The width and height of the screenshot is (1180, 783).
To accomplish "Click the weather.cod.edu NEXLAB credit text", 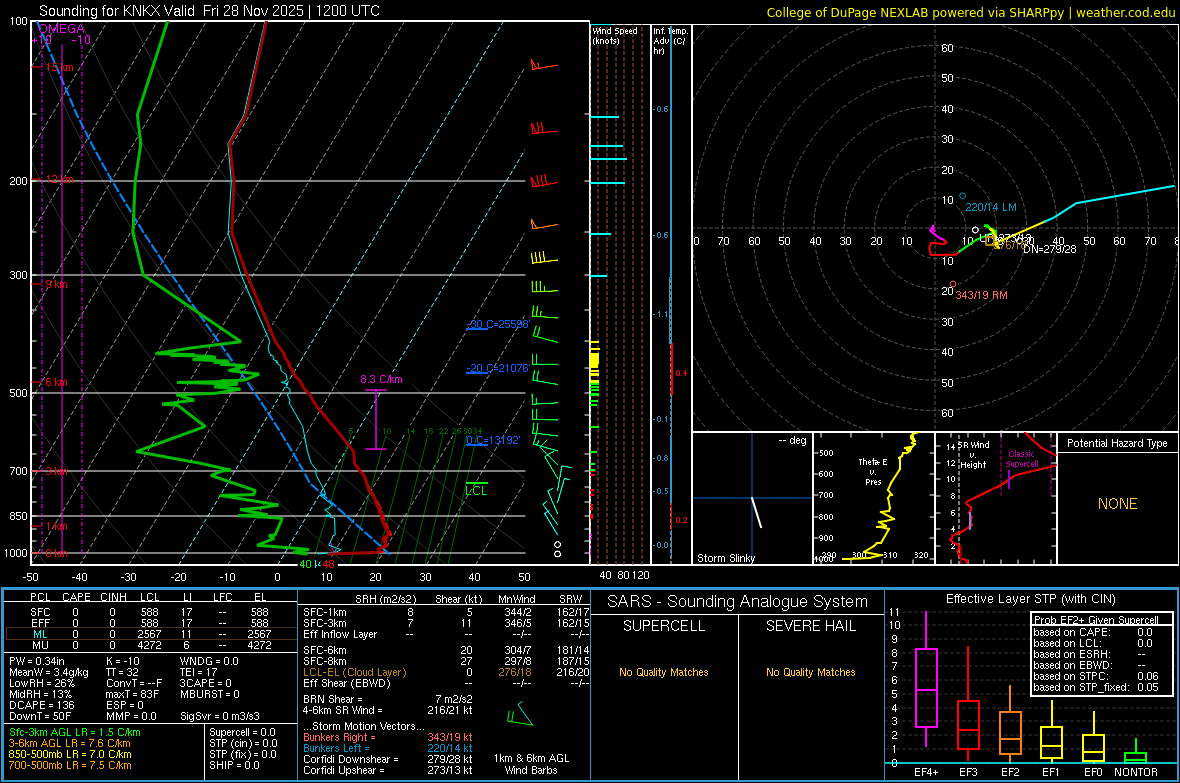I will [970, 12].
